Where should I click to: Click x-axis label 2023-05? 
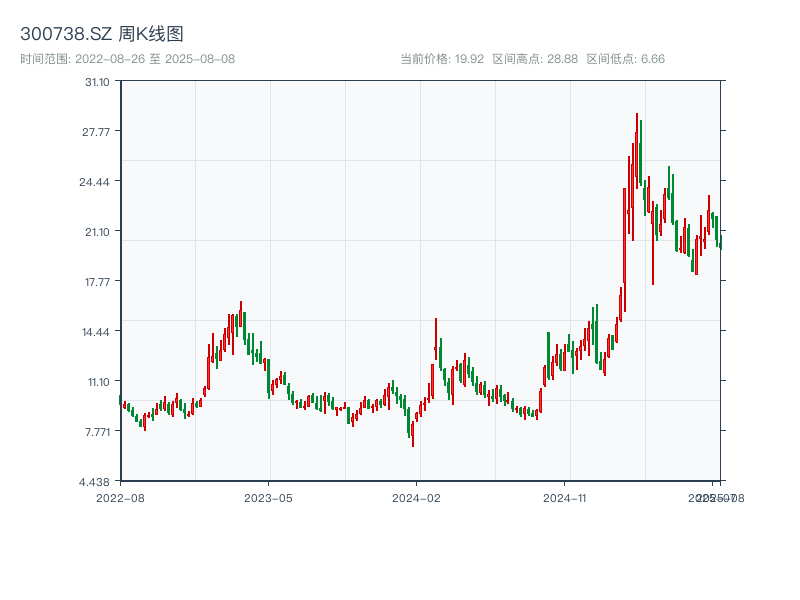(x=268, y=498)
